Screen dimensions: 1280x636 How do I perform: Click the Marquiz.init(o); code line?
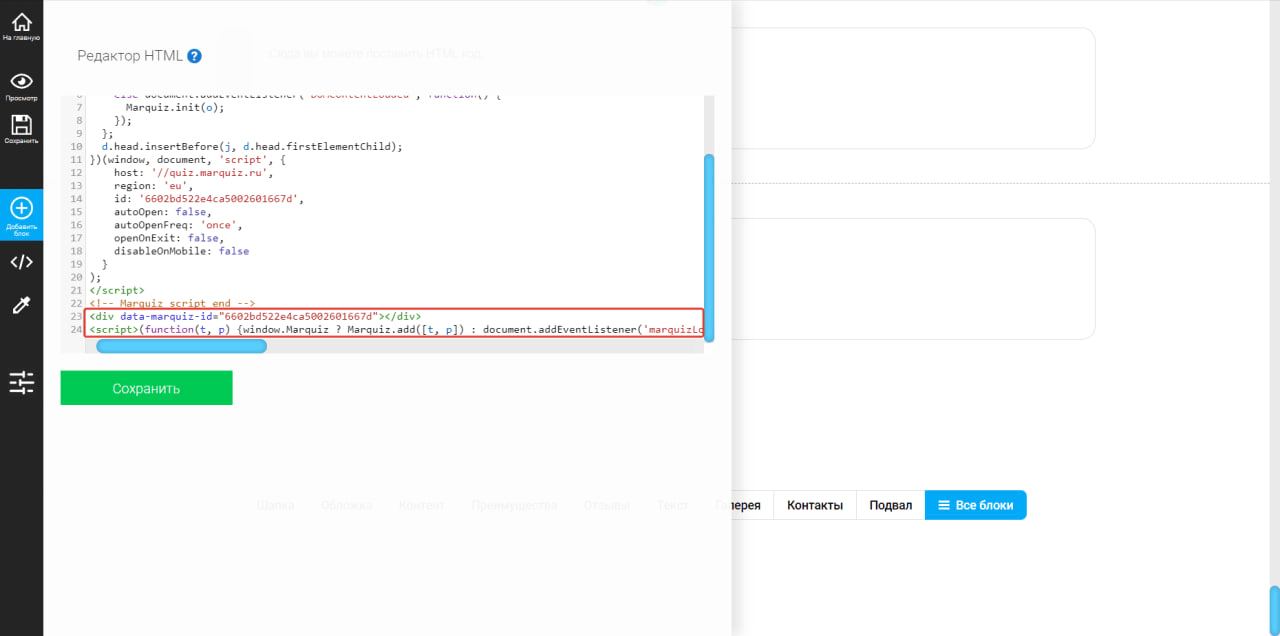click(x=175, y=107)
